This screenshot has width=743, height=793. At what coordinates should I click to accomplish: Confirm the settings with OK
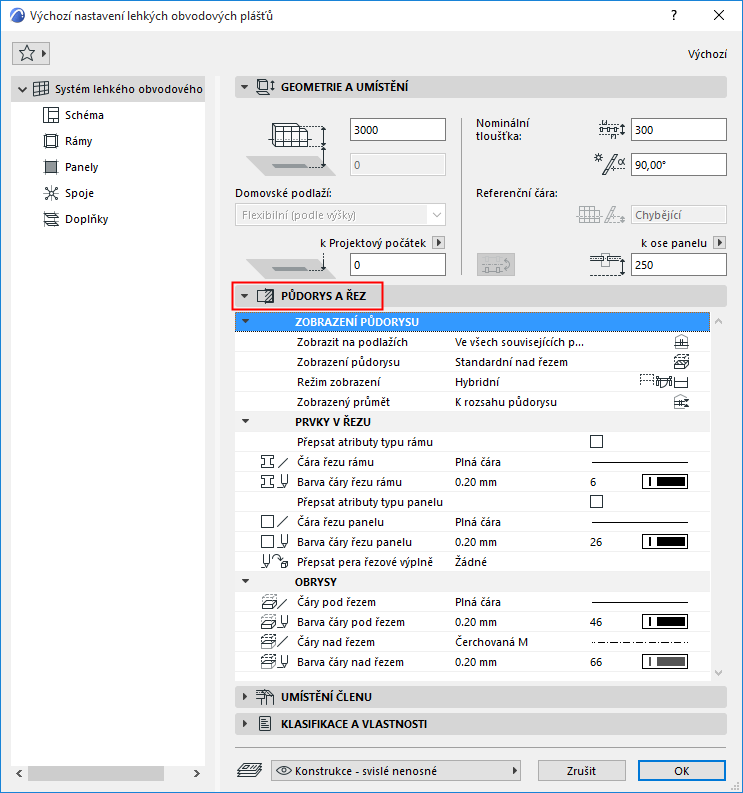[681, 771]
